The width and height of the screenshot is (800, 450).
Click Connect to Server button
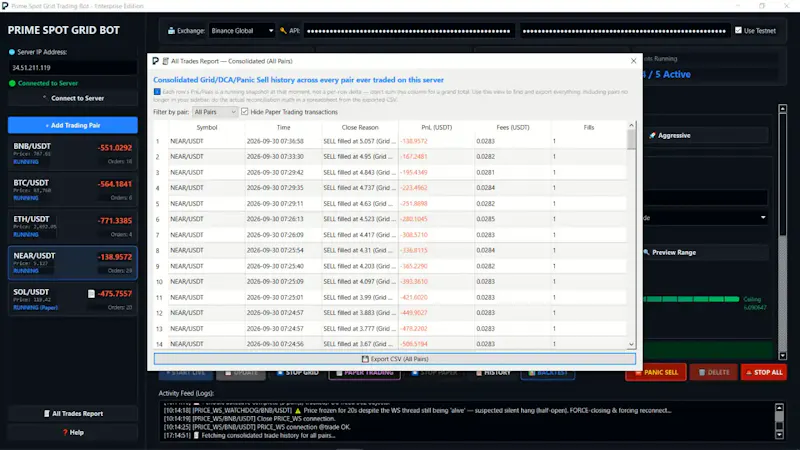[x=72, y=98]
